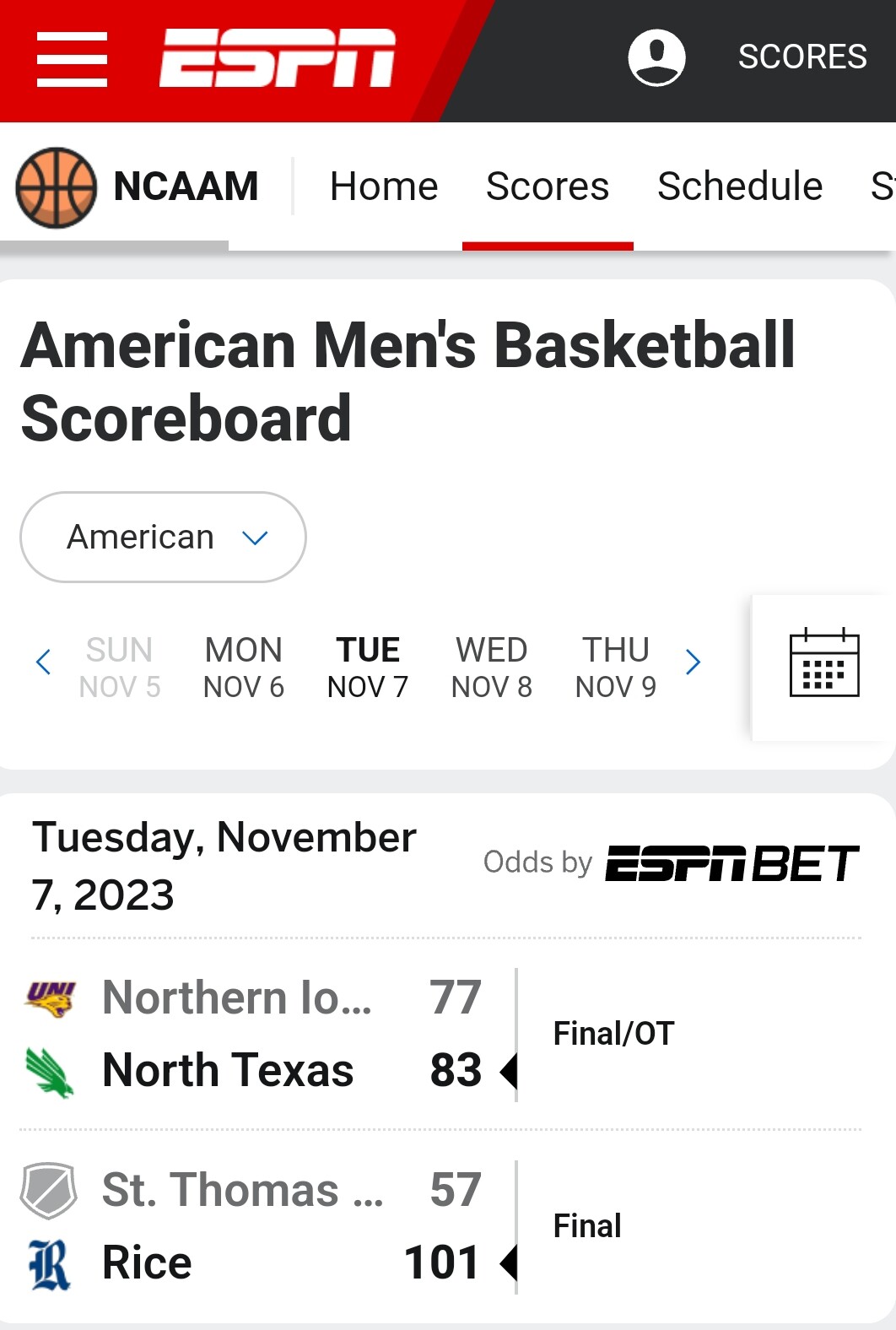Go to previous dates with left chevron
896x1330 pixels.
(x=44, y=662)
